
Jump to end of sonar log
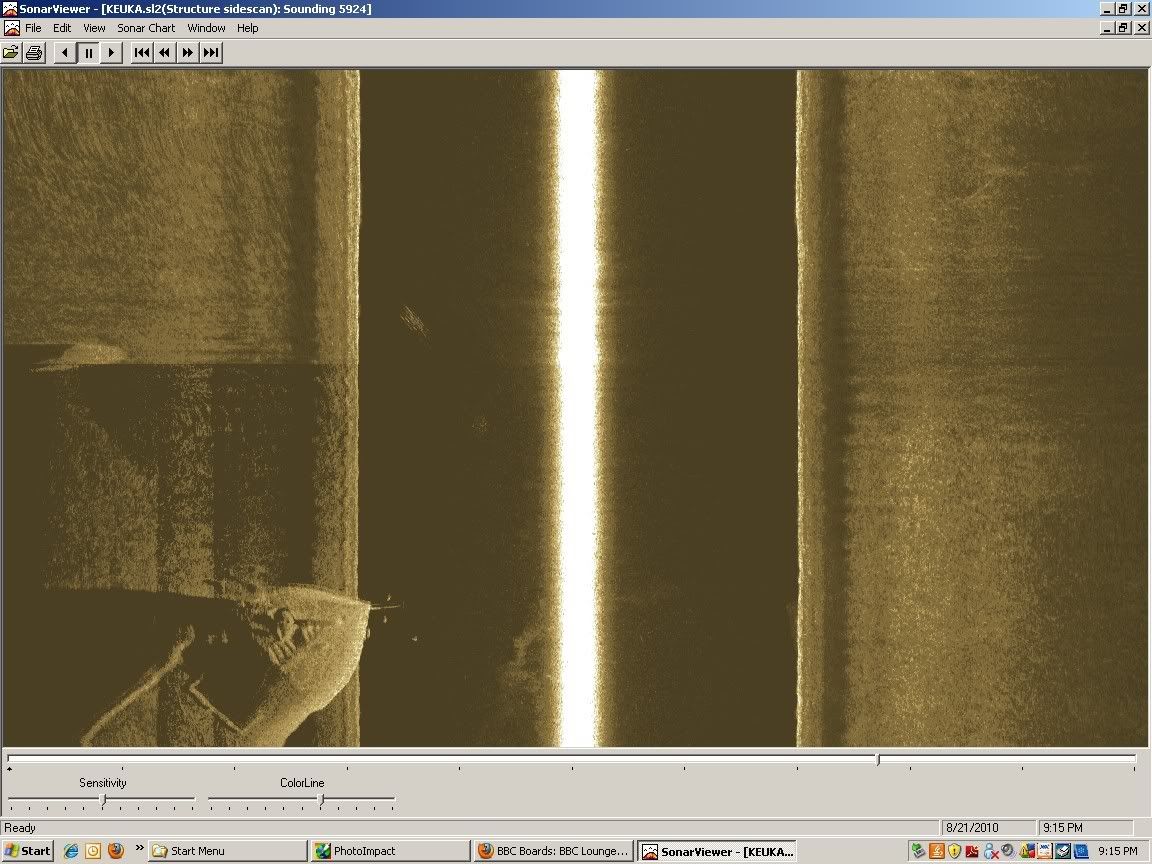pos(211,53)
